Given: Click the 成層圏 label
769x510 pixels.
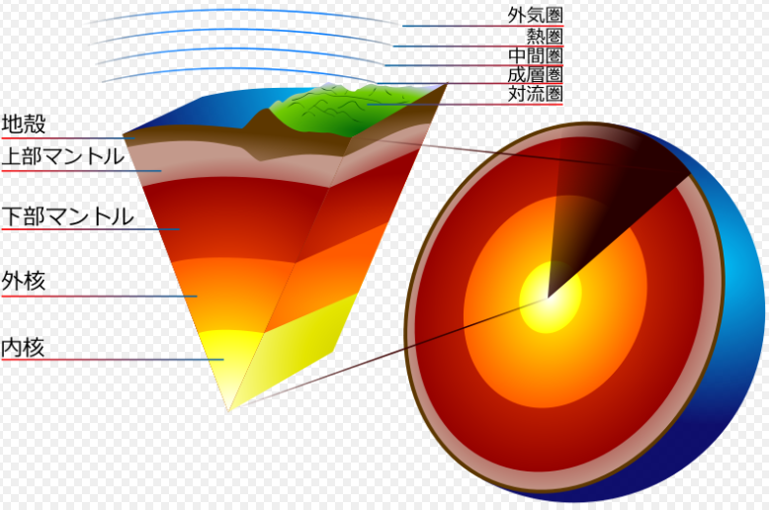Looking at the screenshot, I should pyautogui.click(x=535, y=75).
